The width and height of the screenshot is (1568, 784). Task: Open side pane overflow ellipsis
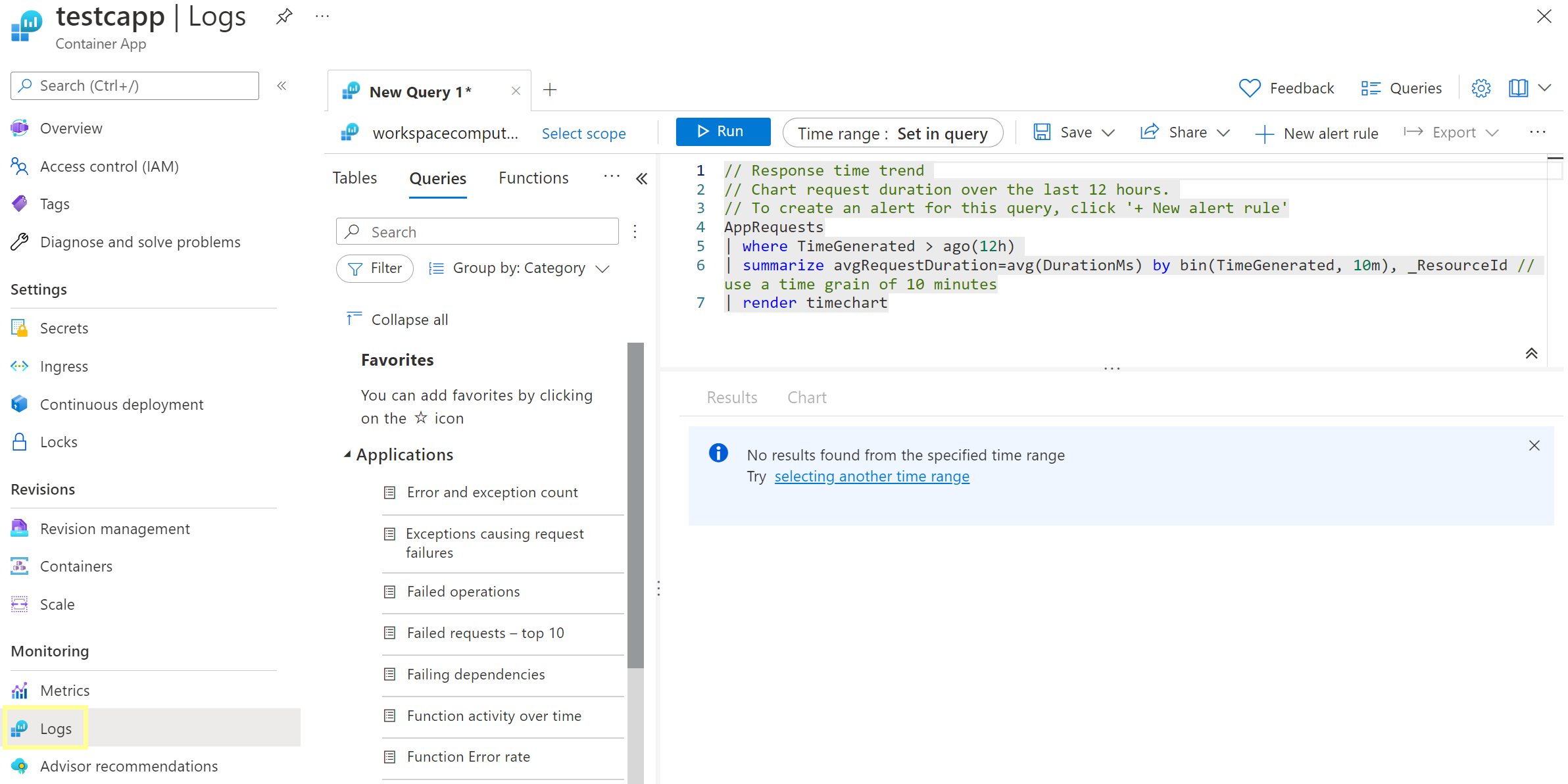pyautogui.click(x=612, y=176)
